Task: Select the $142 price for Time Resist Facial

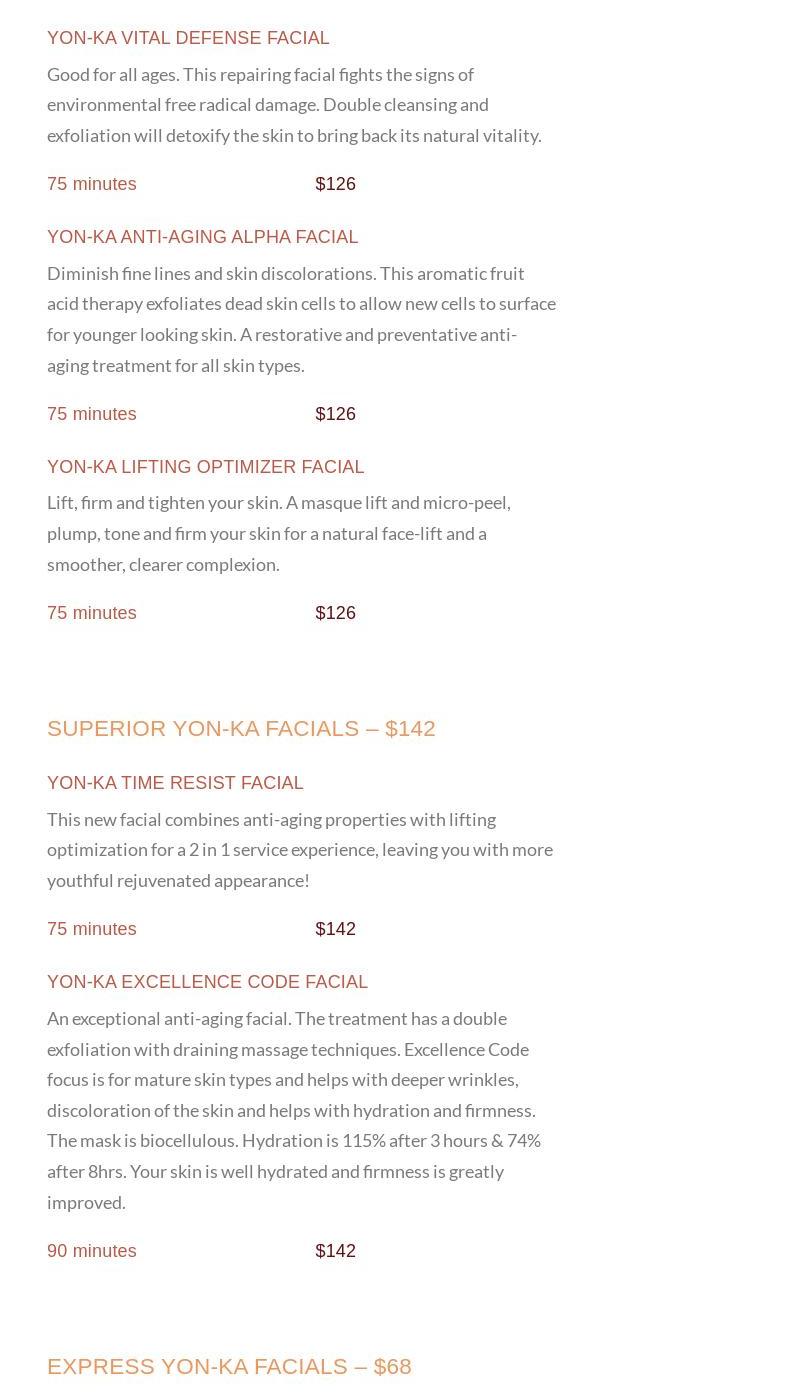Action: [335, 929]
